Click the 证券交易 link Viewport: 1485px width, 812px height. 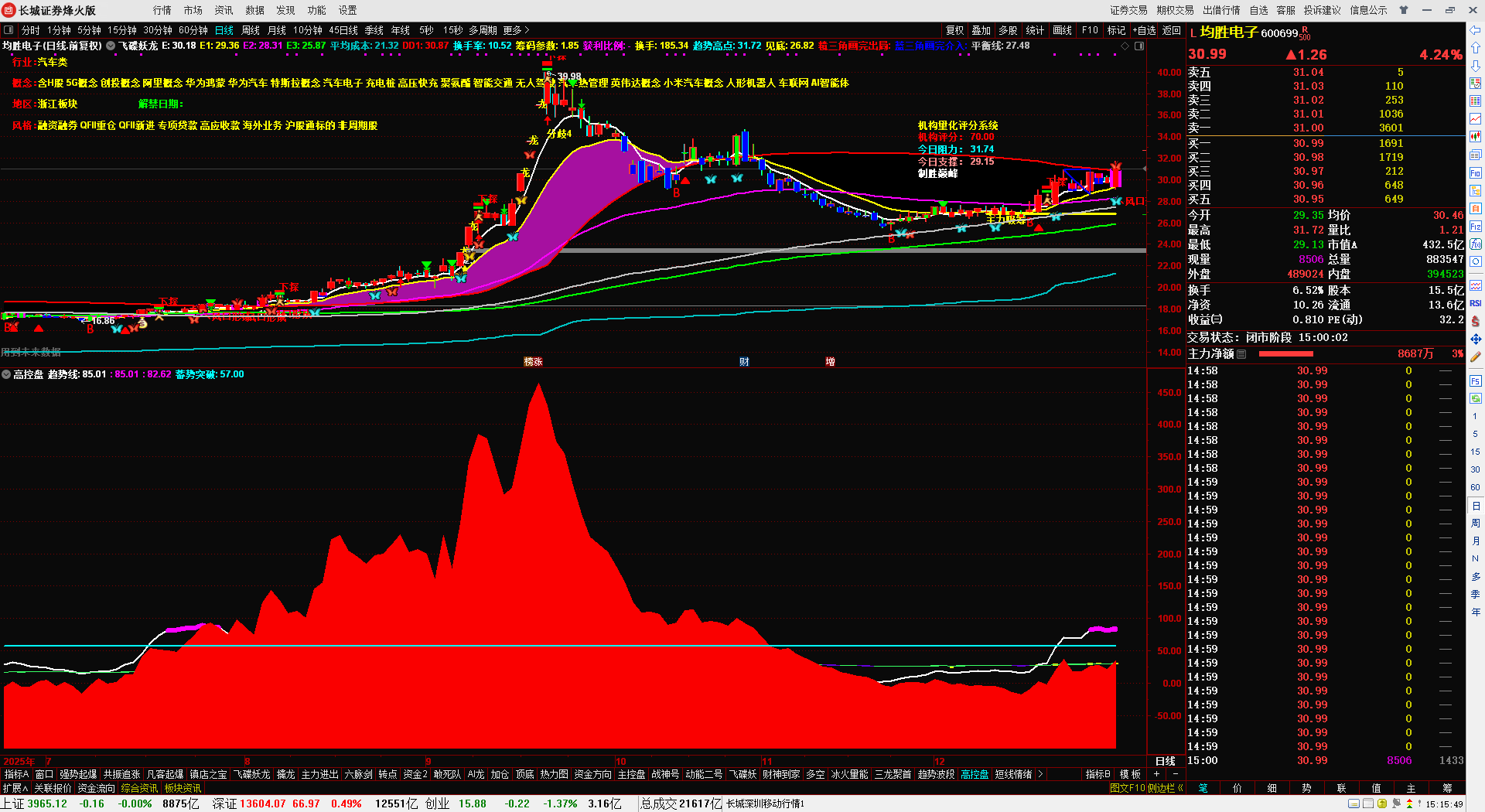tap(1128, 10)
